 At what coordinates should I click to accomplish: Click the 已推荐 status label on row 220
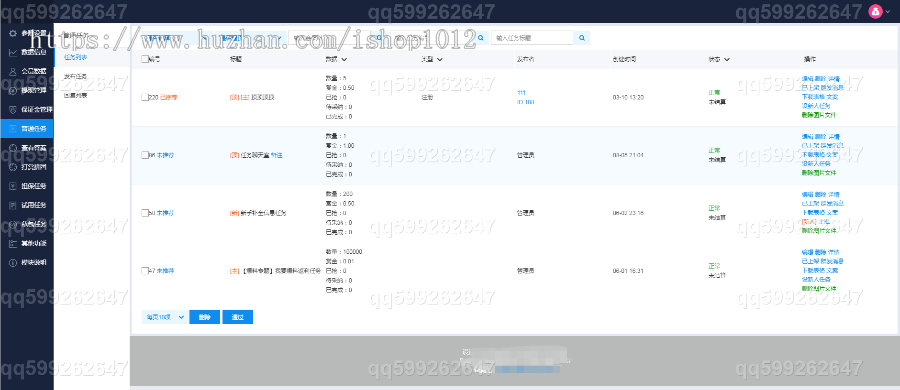point(168,97)
